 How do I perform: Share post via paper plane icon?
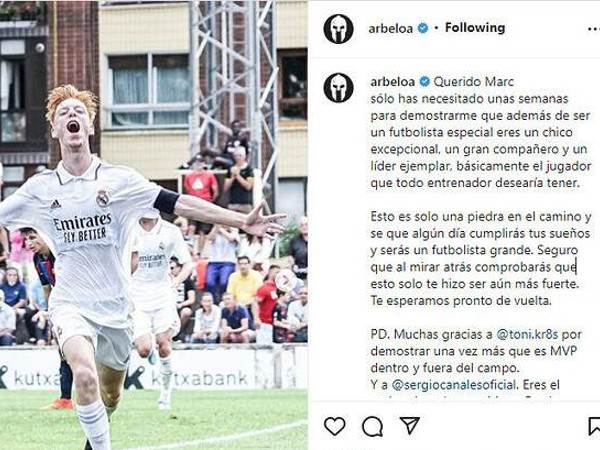pos(409,425)
